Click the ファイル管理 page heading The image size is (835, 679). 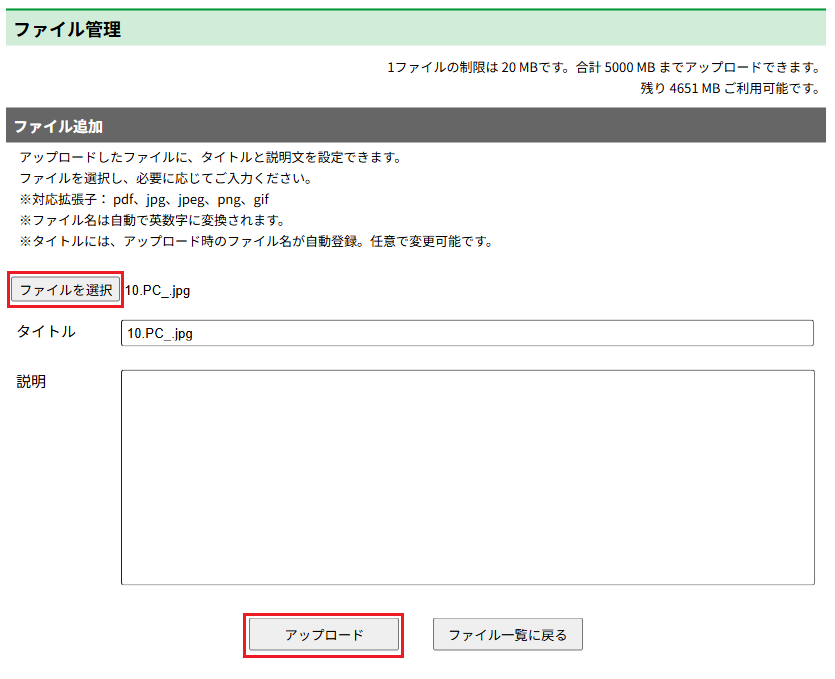(x=68, y=30)
